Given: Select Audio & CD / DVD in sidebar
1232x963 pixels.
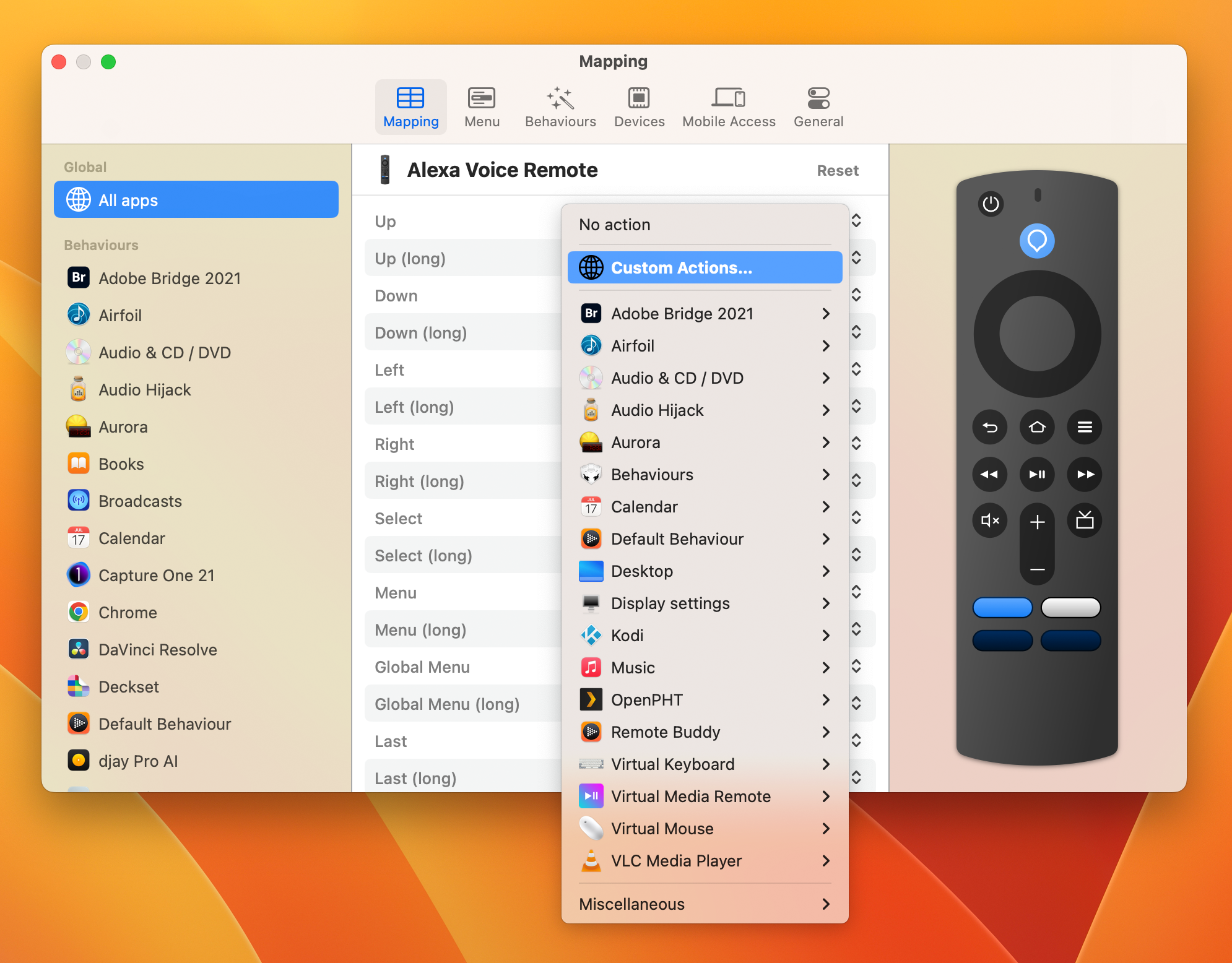Looking at the screenshot, I should (196, 352).
